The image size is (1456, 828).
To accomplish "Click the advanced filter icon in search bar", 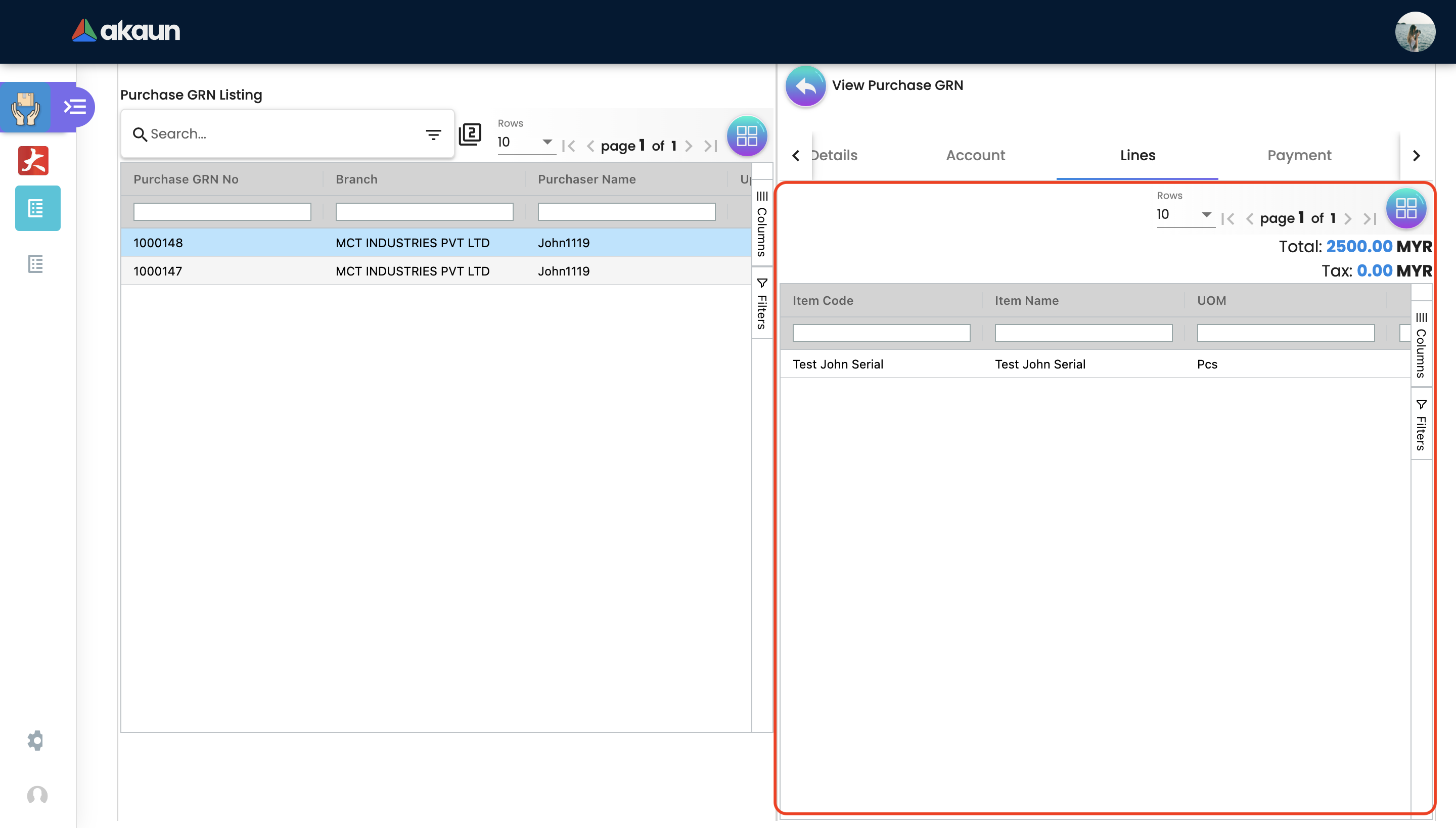I will (433, 135).
